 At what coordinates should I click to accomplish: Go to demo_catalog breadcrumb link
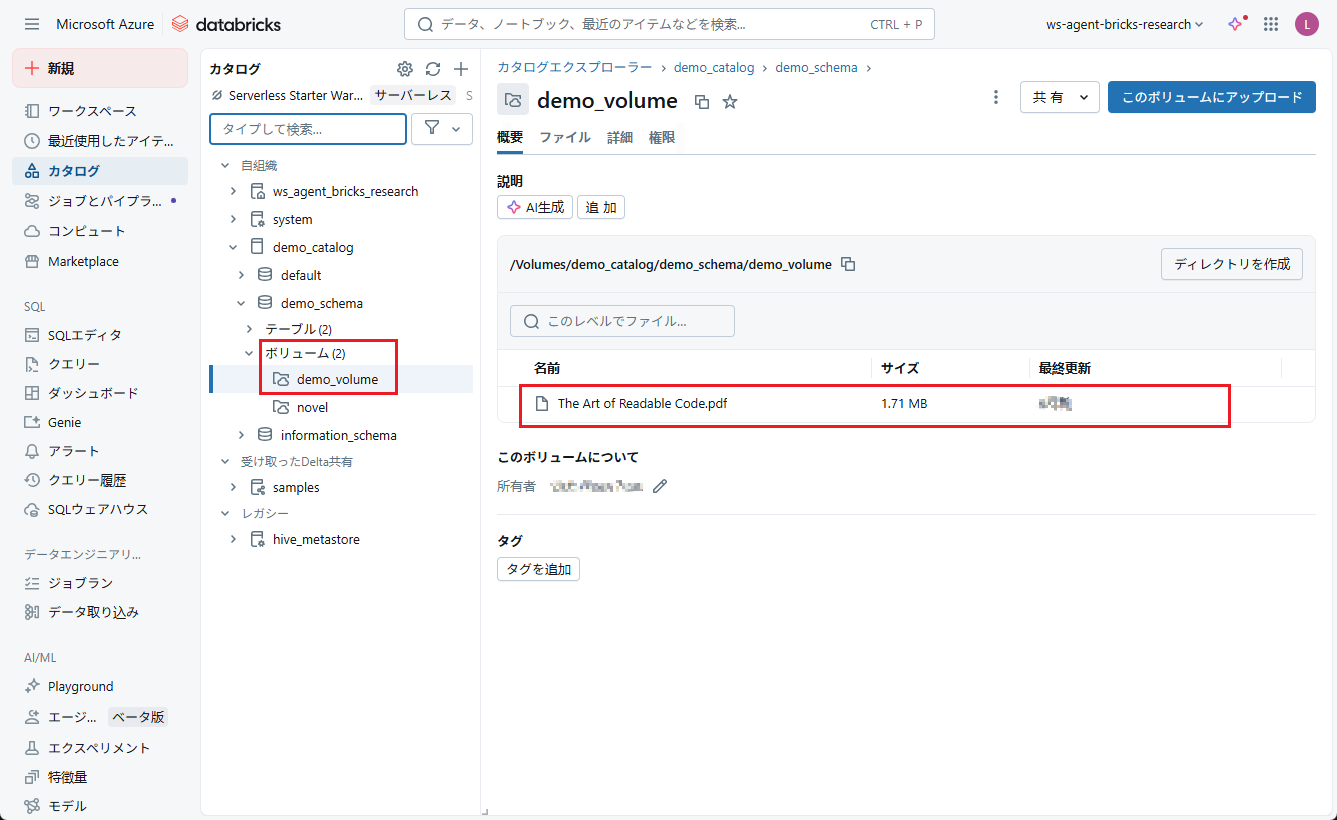tap(714, 68)
